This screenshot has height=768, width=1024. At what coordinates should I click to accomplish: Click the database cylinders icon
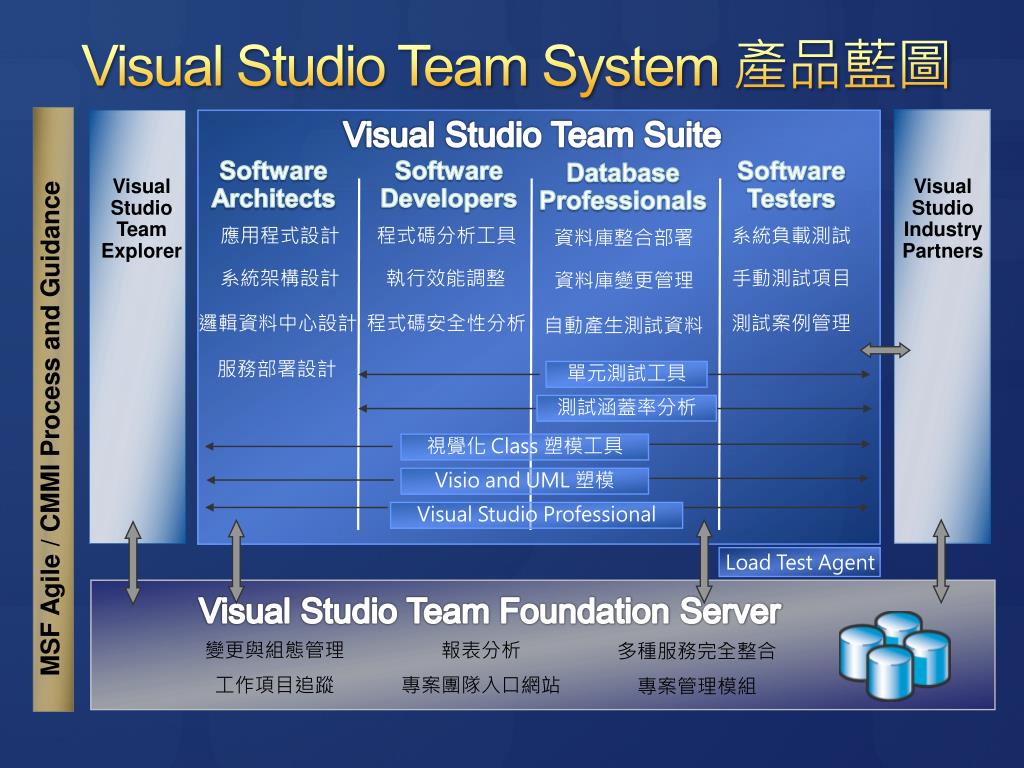[x=895, y=655]
